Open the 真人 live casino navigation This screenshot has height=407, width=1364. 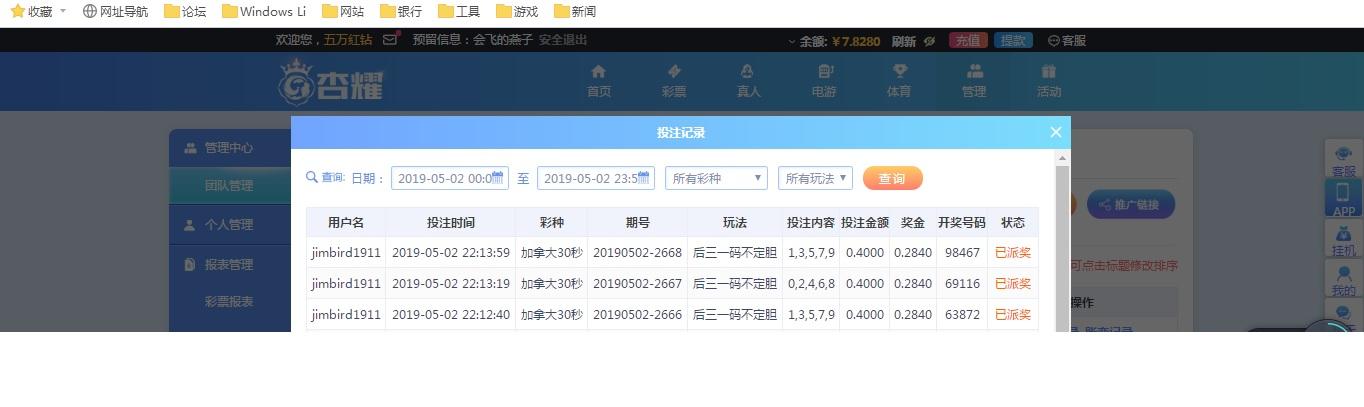[748, 81]
